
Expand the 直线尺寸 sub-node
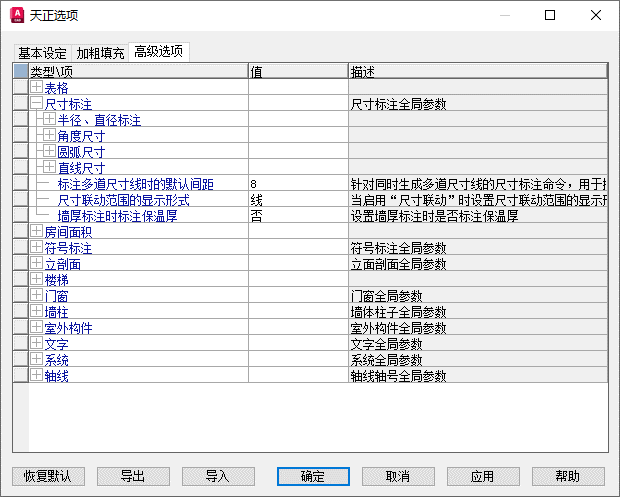point(49,168)
